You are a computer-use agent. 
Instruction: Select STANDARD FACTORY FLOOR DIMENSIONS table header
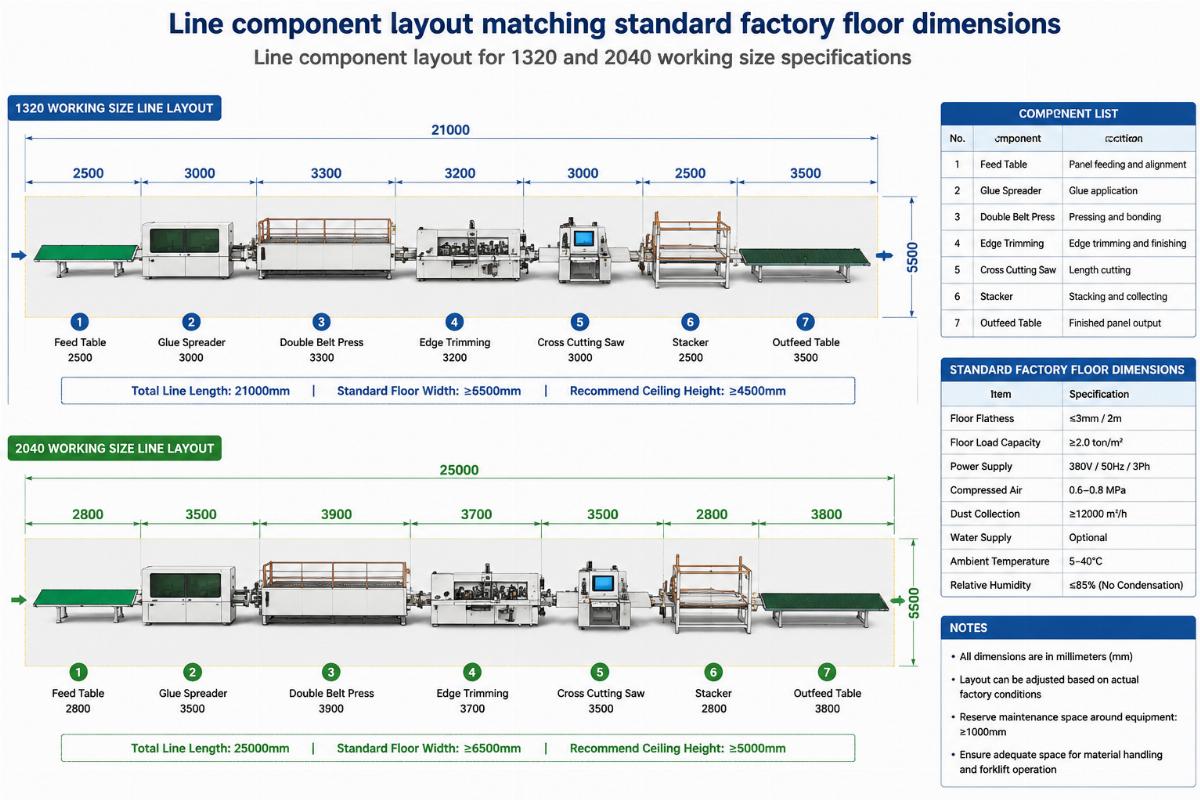pyautogui.click(x=1068, y=369)
